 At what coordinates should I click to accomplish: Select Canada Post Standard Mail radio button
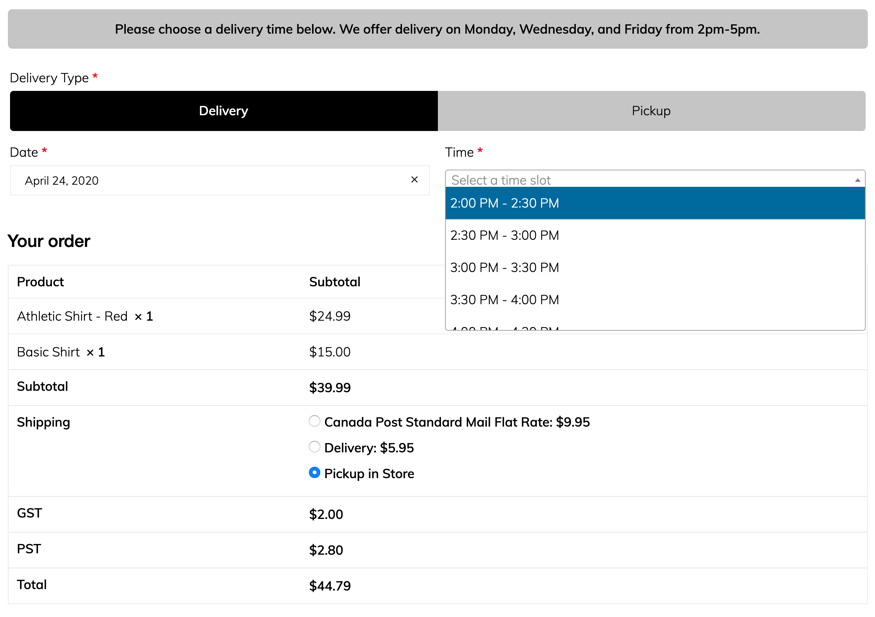pos(314,421)
